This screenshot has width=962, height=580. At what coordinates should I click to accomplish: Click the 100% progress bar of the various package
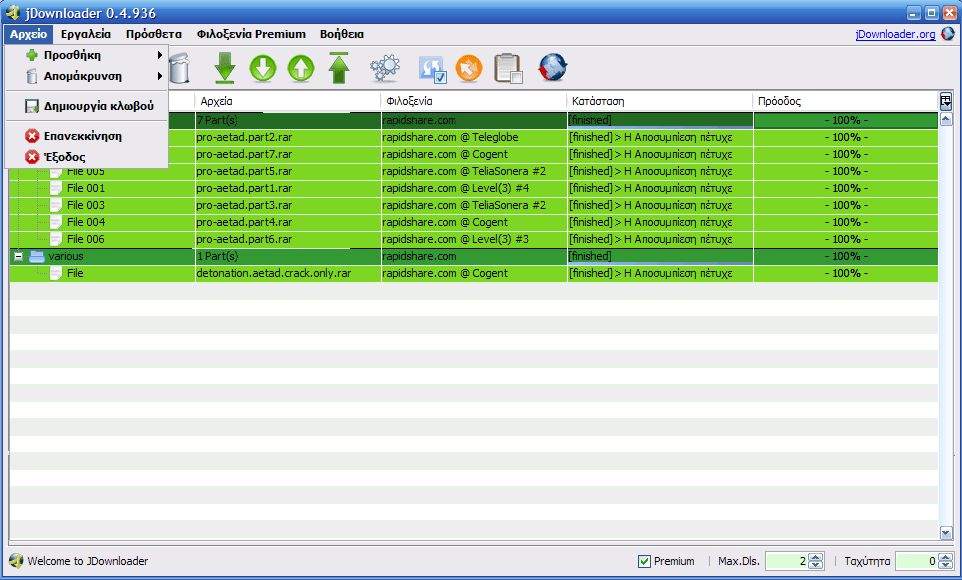tap(846, 257)
